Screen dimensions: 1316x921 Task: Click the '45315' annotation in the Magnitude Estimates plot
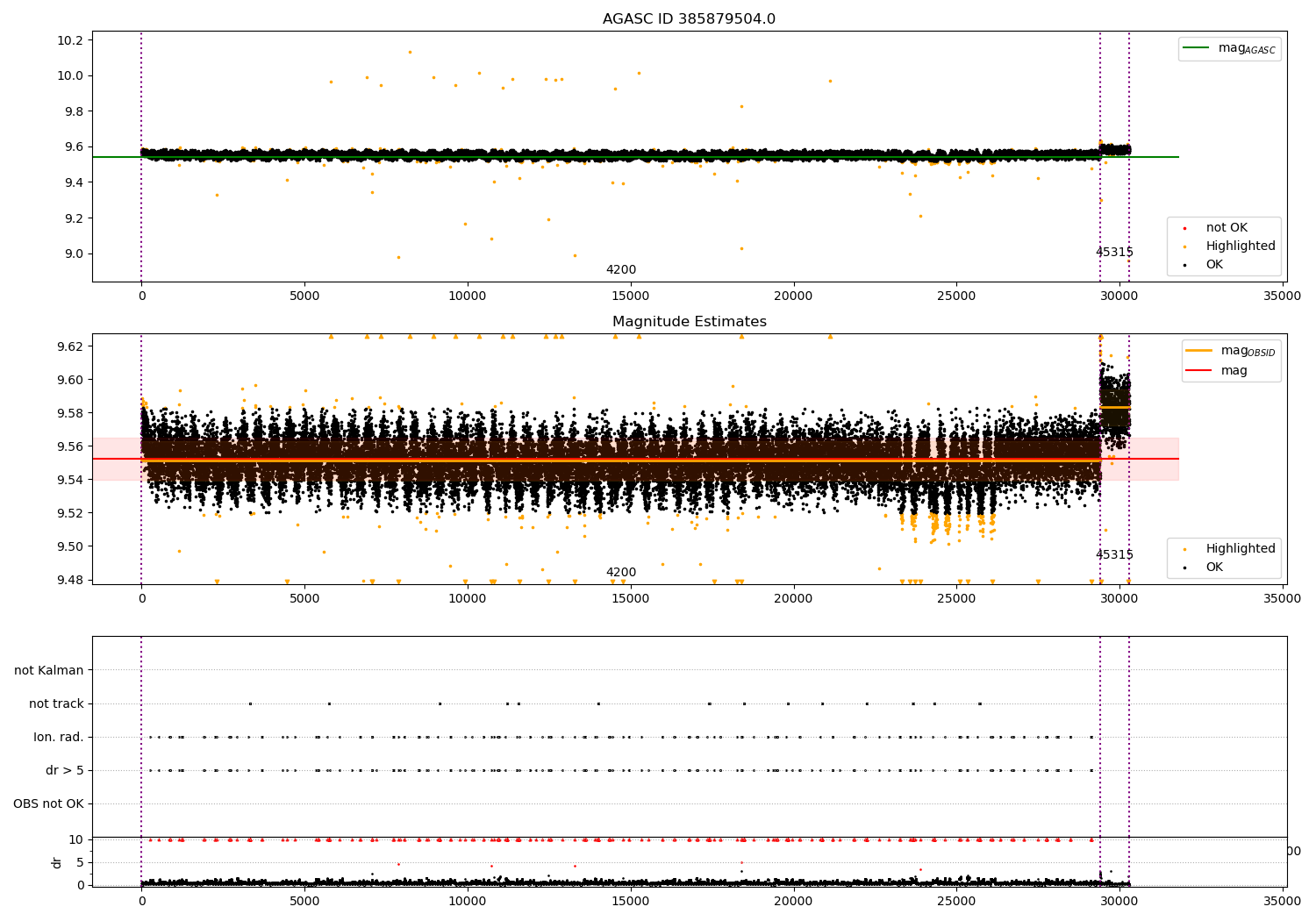[1114, 555]
